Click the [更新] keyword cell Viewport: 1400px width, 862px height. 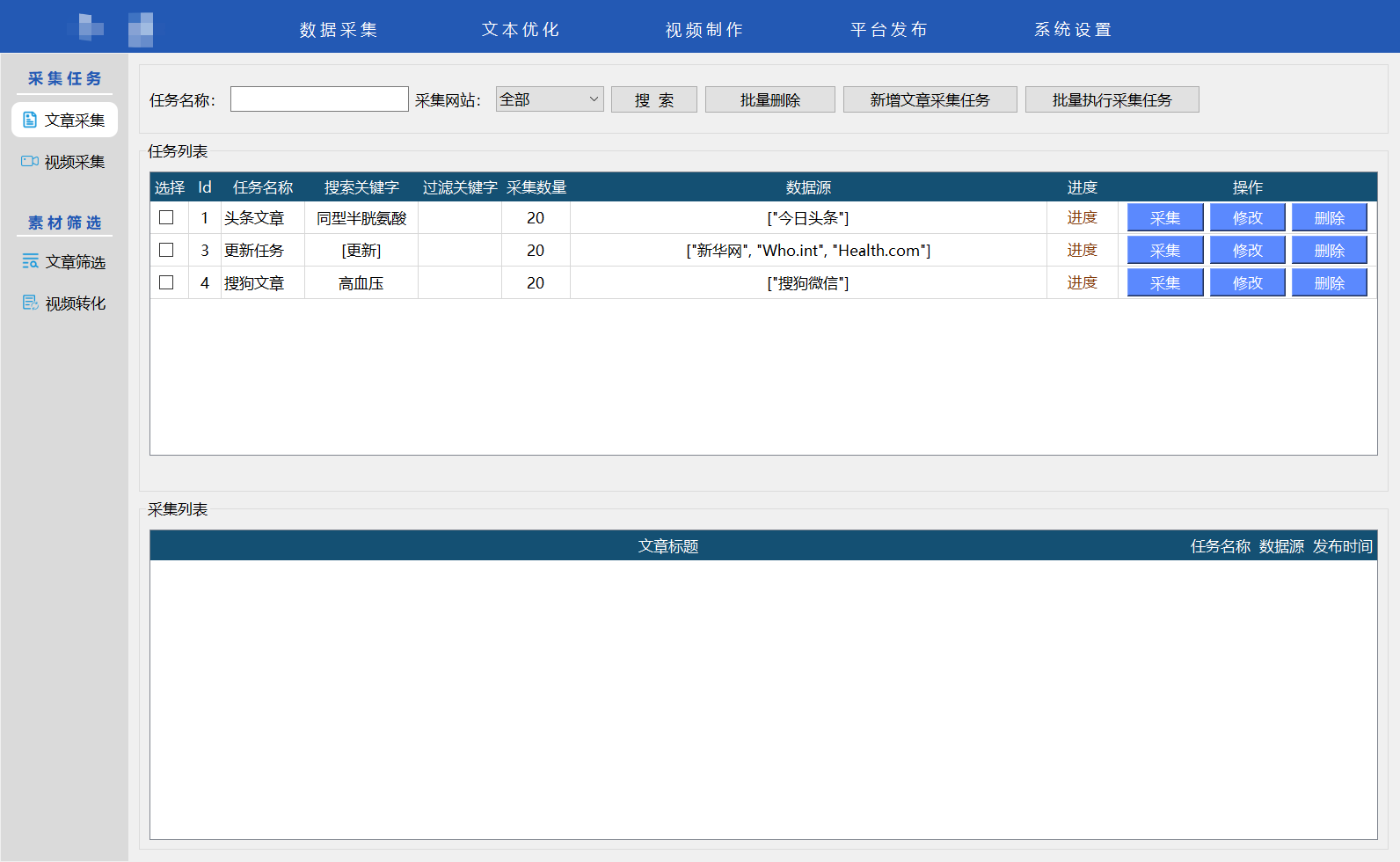361,251
